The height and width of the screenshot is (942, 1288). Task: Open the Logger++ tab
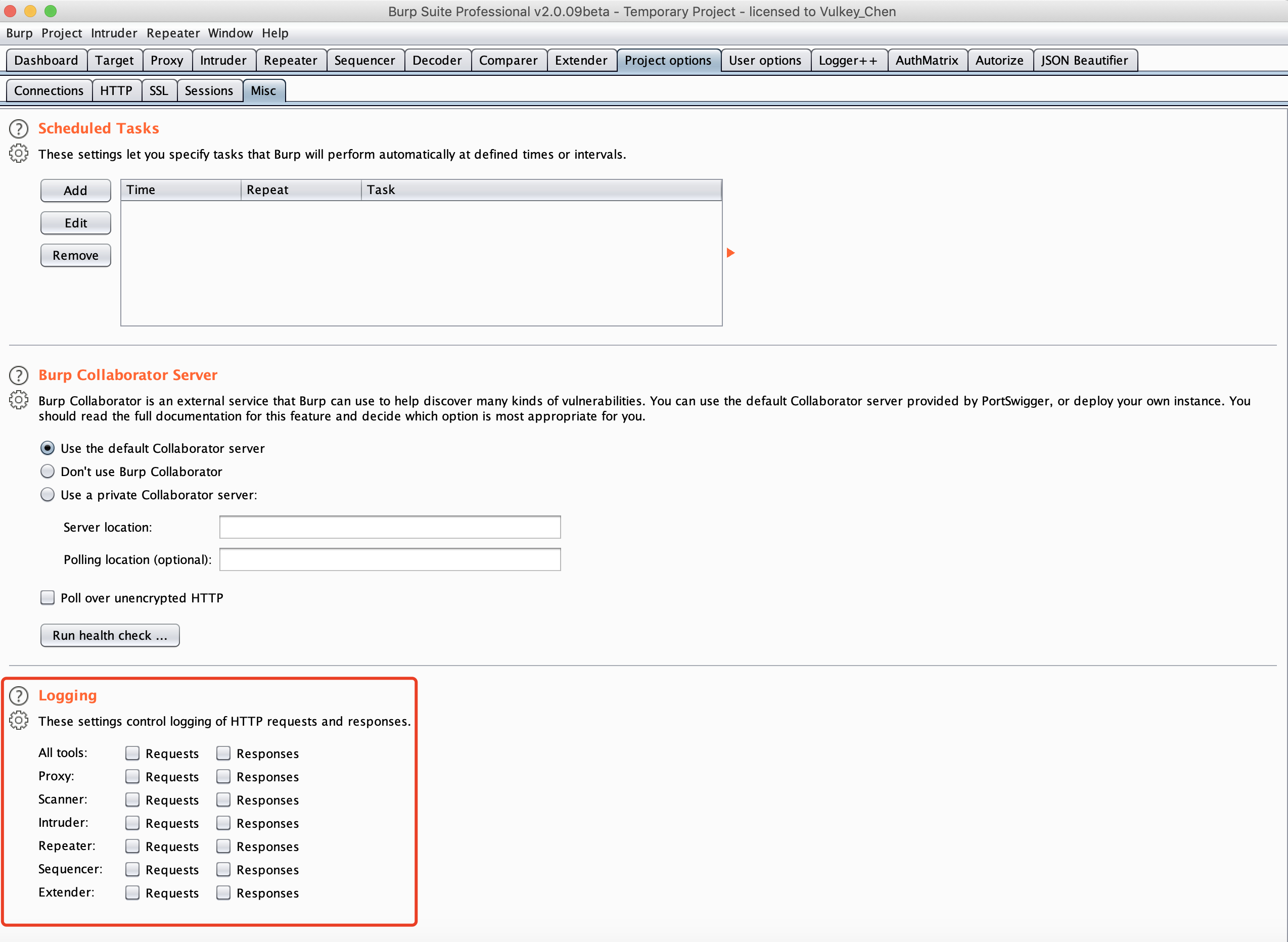point(848,61)
